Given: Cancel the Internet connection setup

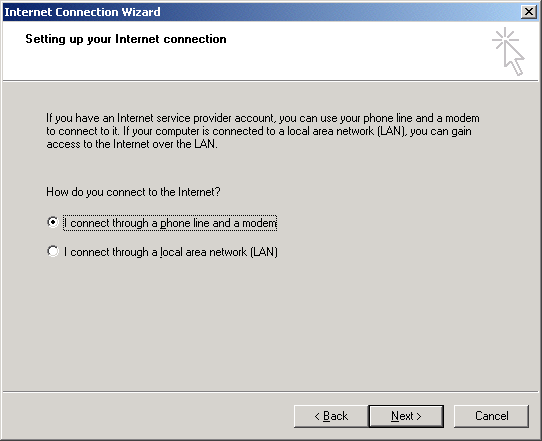Looking at the screenshot, I should click(x=491, y=416).
